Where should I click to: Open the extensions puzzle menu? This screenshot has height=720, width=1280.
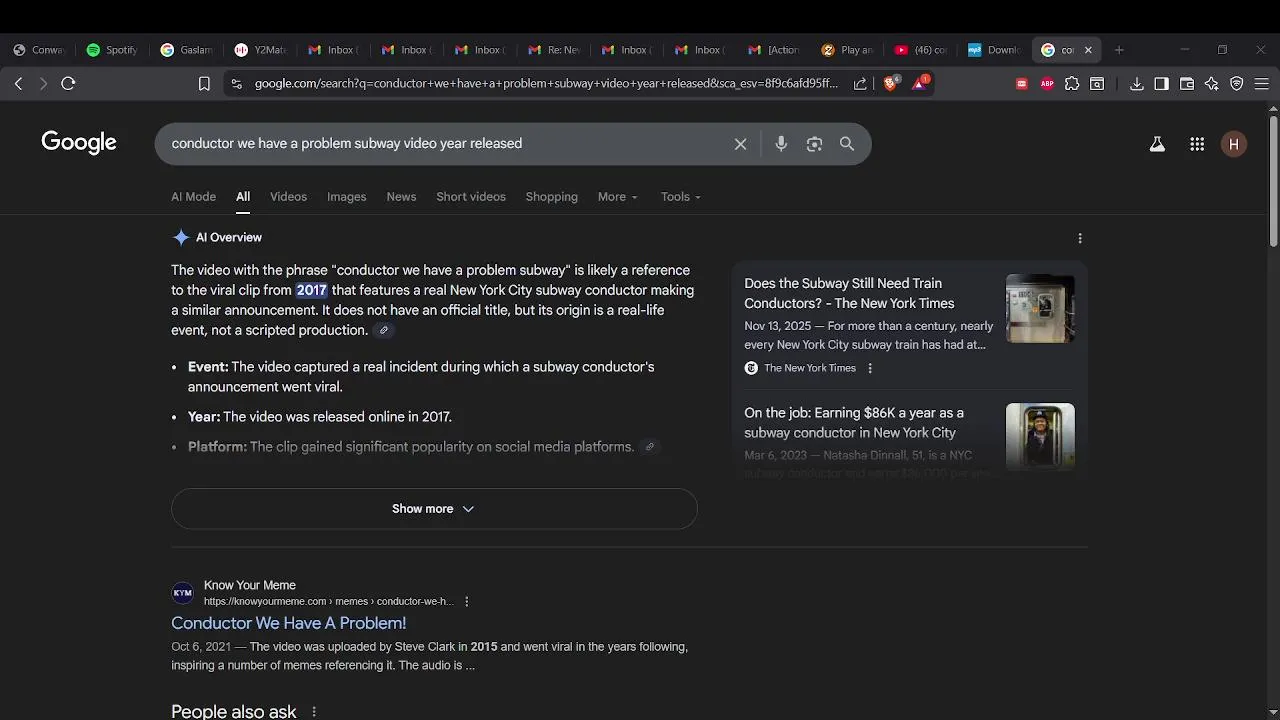click(x=1072, y=84)
